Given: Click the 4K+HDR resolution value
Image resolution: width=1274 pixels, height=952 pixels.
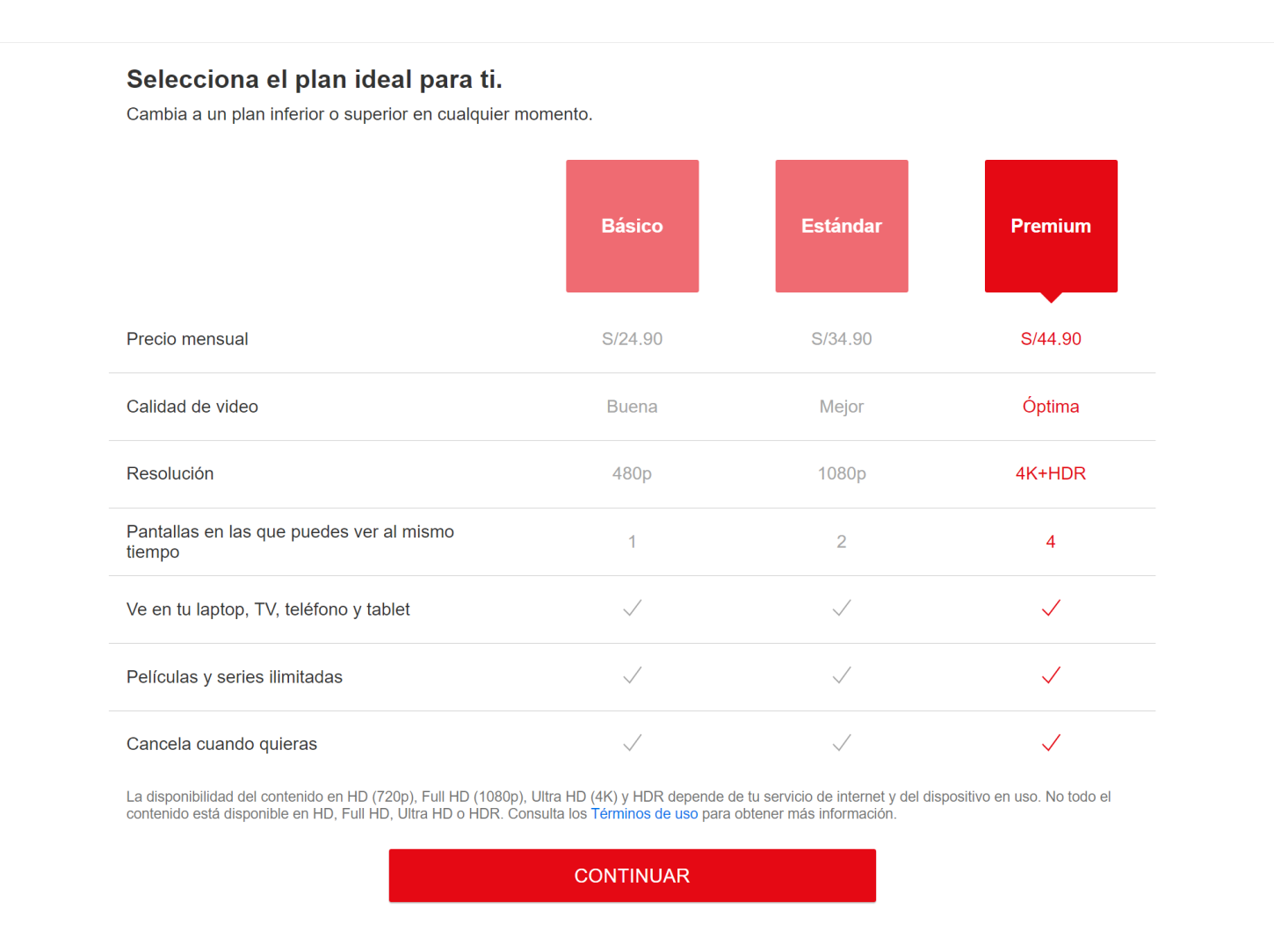Looking at the screenshot, I should tap(1051, 473).
